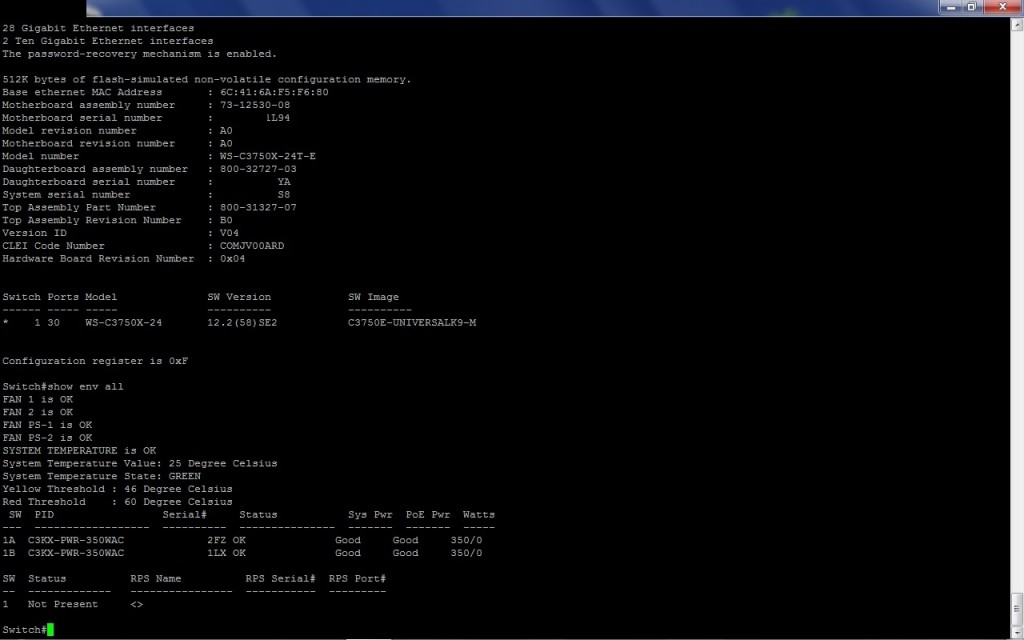Click 'Configuration register is 0xF' line

(95, 361)
